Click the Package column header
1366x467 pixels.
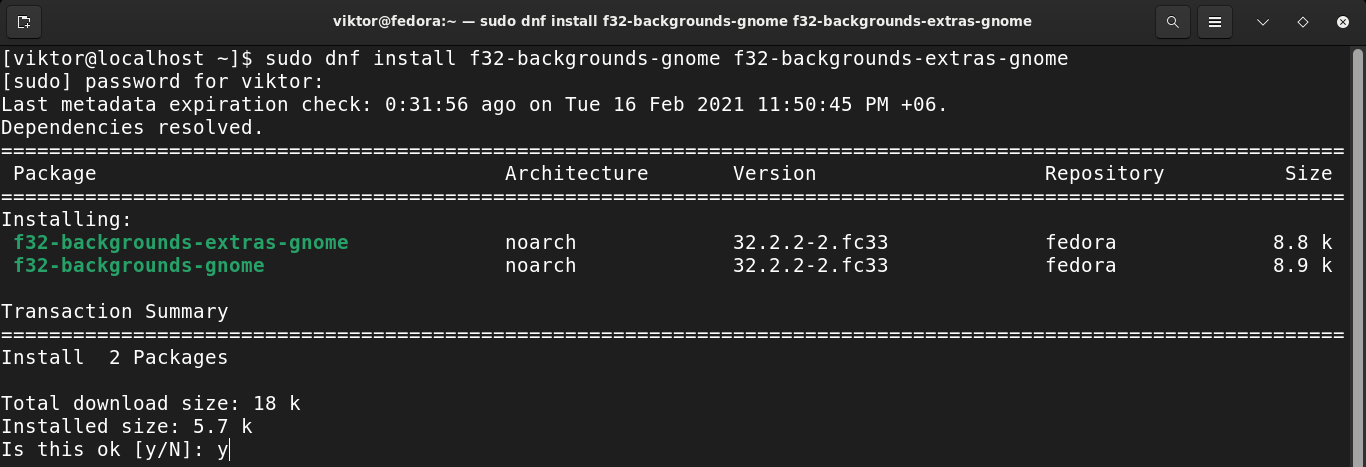click(x=54, y=173)
